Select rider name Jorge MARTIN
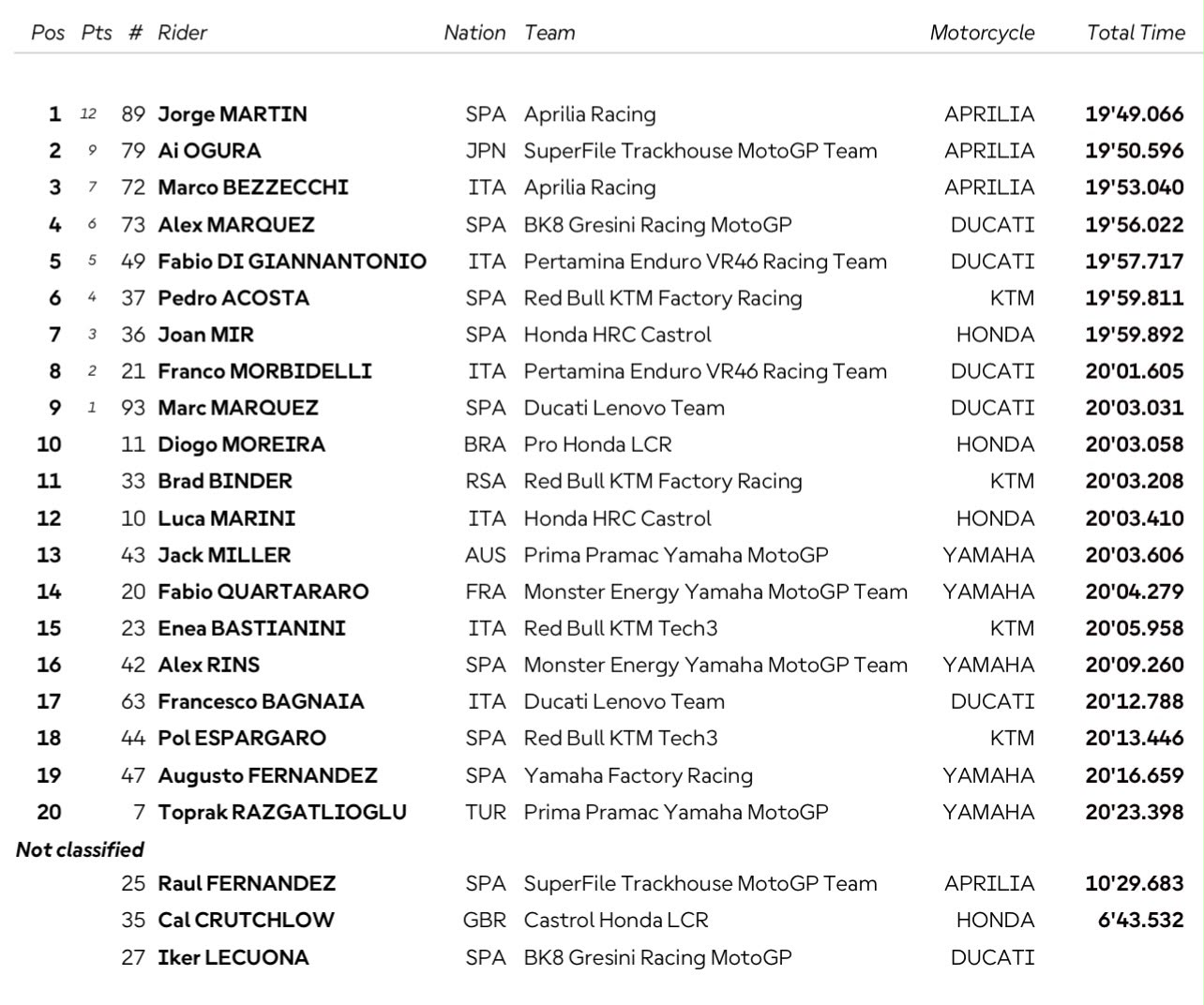This screenshot has height=1005, width=1204. pyautogui.click(x=233, y=114)
